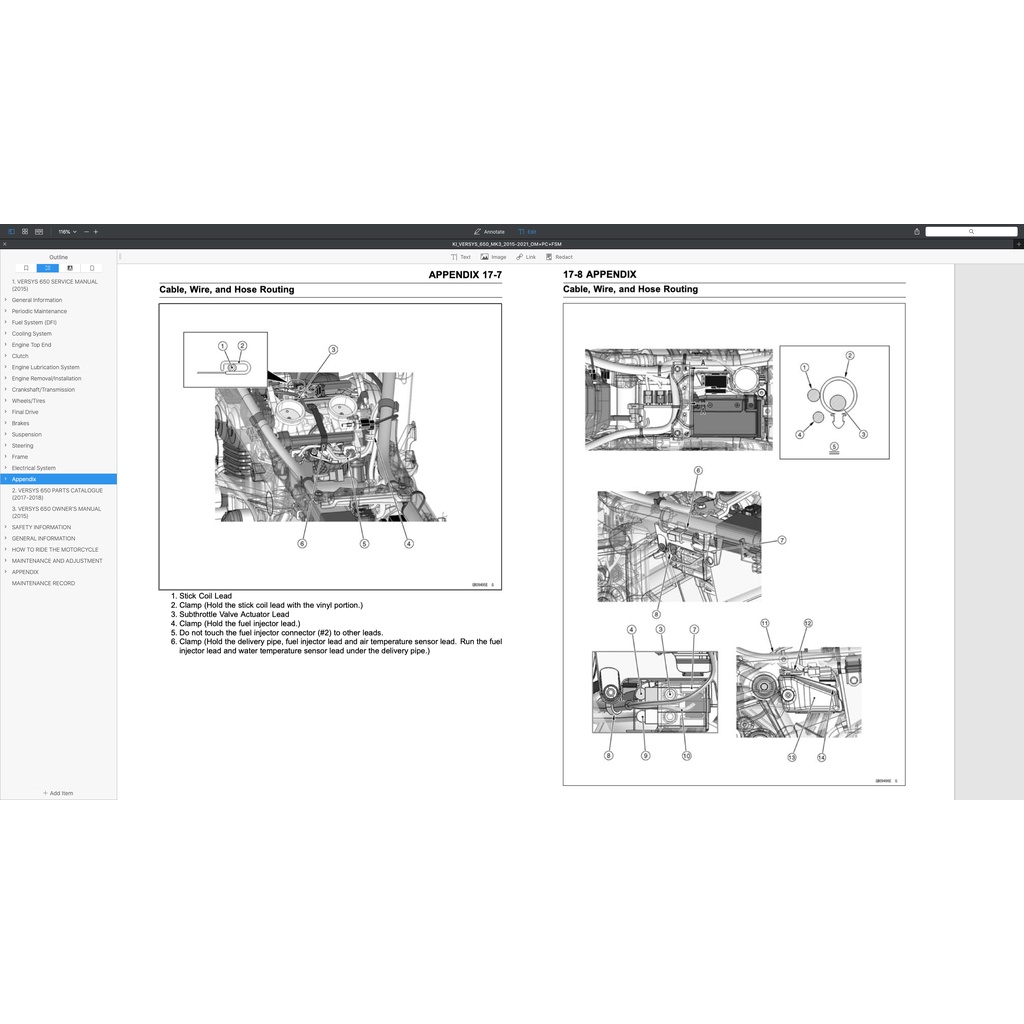Select the Link tool
Viewport: 1024px width, 1024px height.
(526, 257)
